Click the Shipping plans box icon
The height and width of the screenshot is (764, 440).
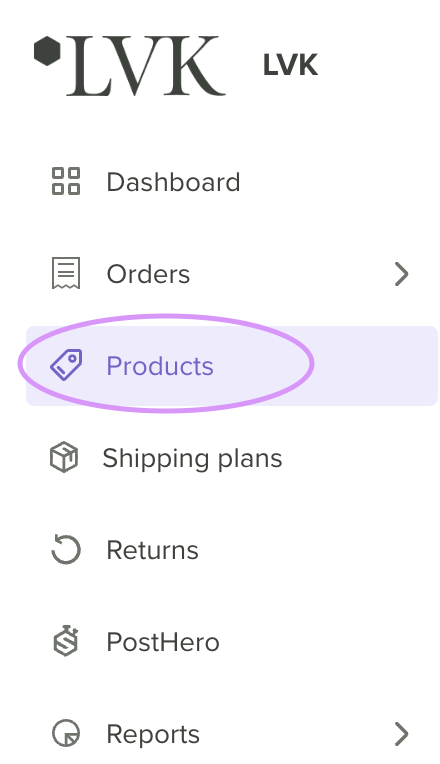click(x=64, y=457)
